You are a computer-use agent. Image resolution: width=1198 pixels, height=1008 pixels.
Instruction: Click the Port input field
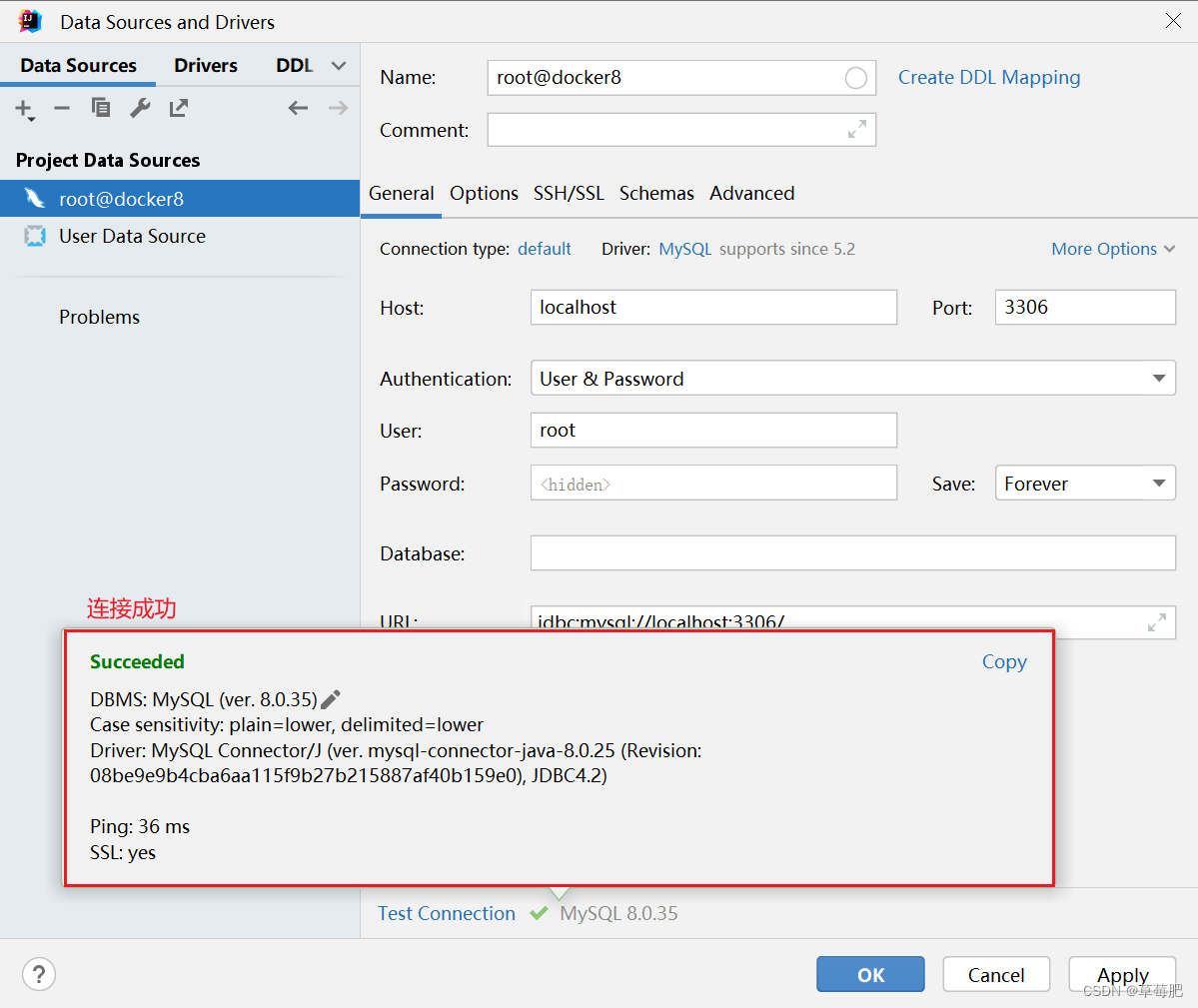coord(1085,307)
